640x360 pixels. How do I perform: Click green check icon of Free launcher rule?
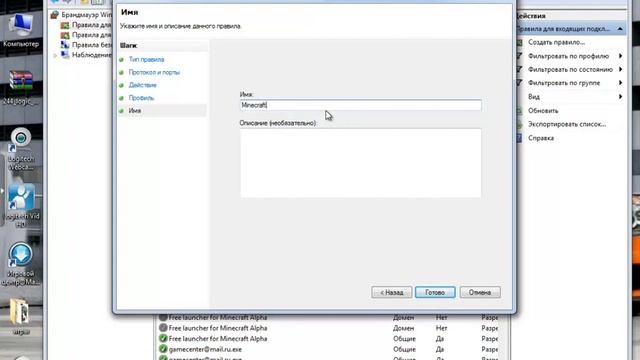[x=163, y=339]
